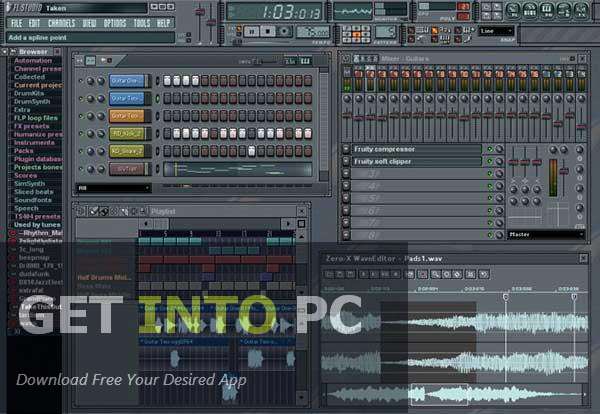Image resolution: width=600 pixels, height=414 pixels.
Task: Click the last icon in the WaveEditor toolbar
Action: [x=484, y=274]
